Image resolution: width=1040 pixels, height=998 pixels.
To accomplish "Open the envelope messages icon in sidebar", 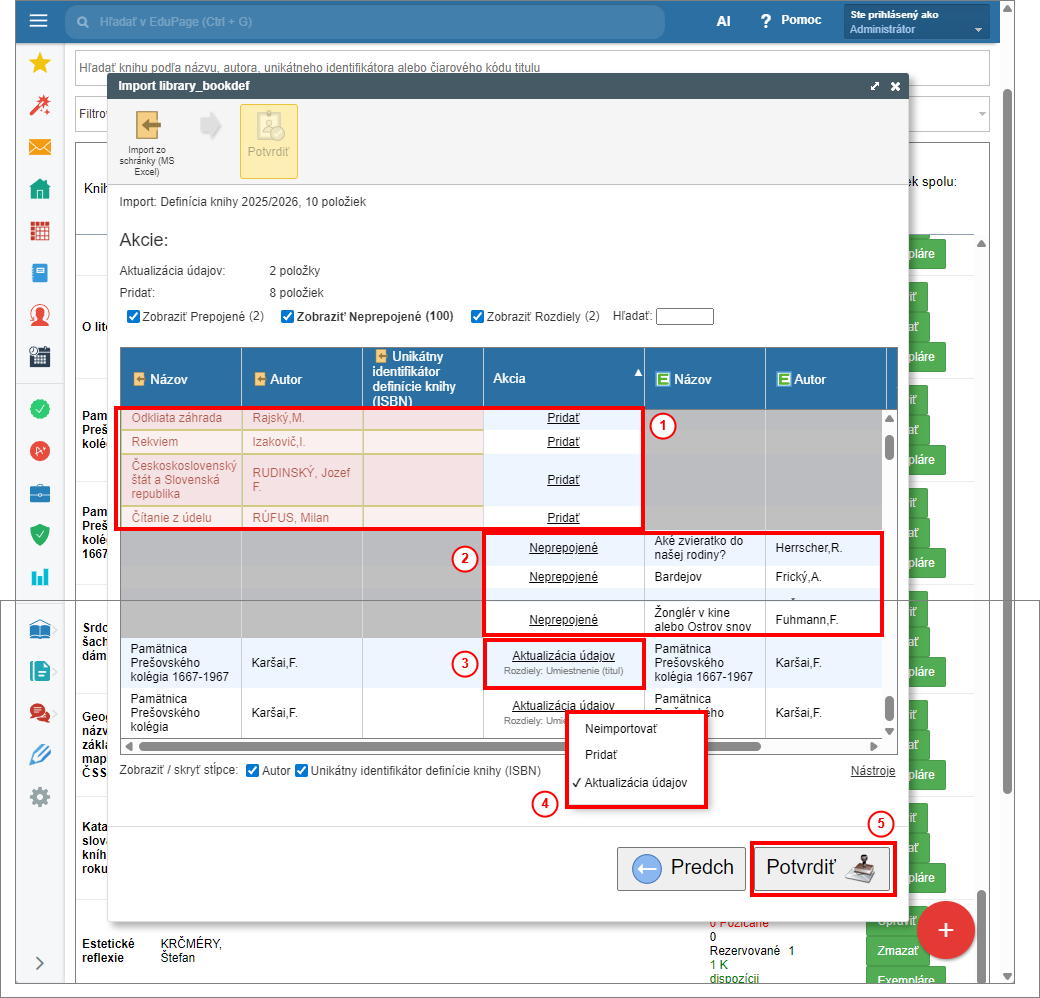I will pyautogui.click(x=40, y=147).
